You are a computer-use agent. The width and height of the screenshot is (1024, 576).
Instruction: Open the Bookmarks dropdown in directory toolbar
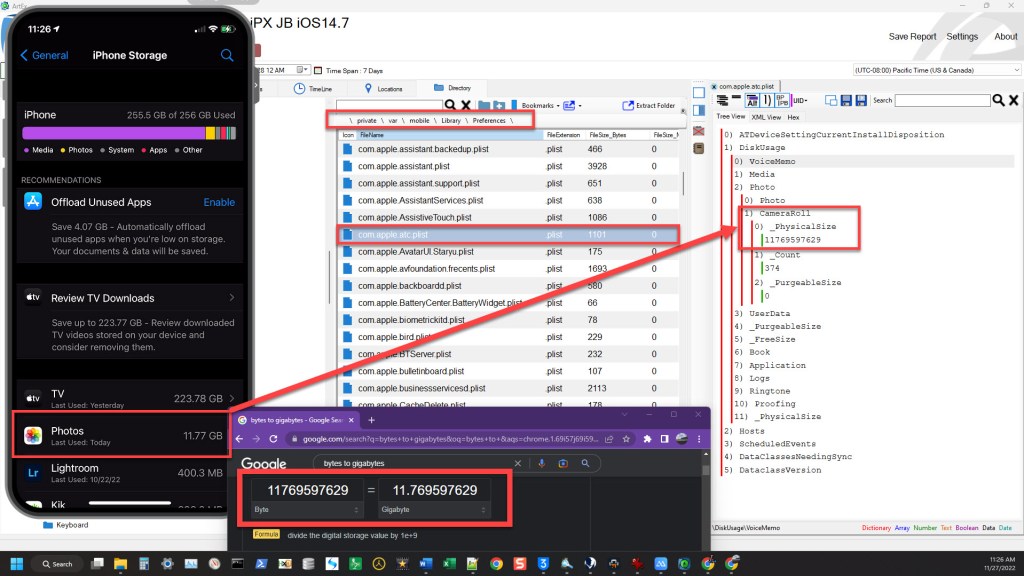point(543,105)
